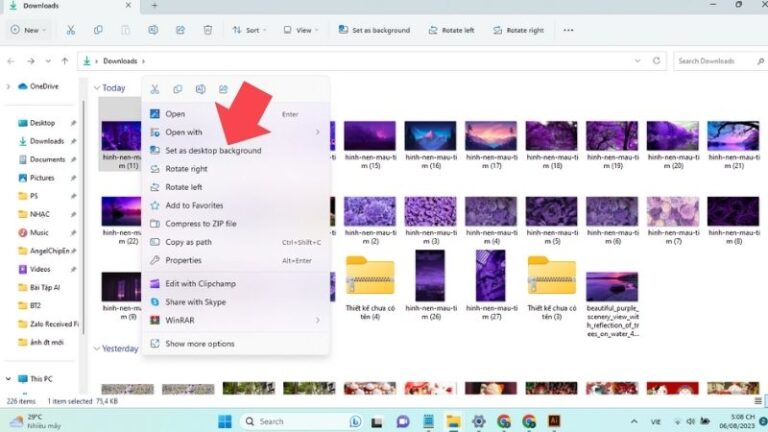
Task: Click the New button in toolbar
Action: tap(27, 30)
